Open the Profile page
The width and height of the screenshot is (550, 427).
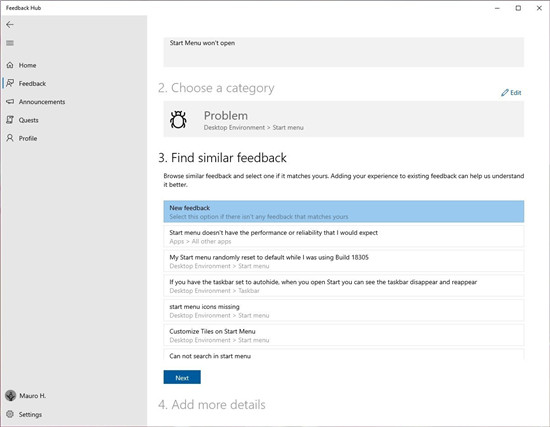(28, 138)
